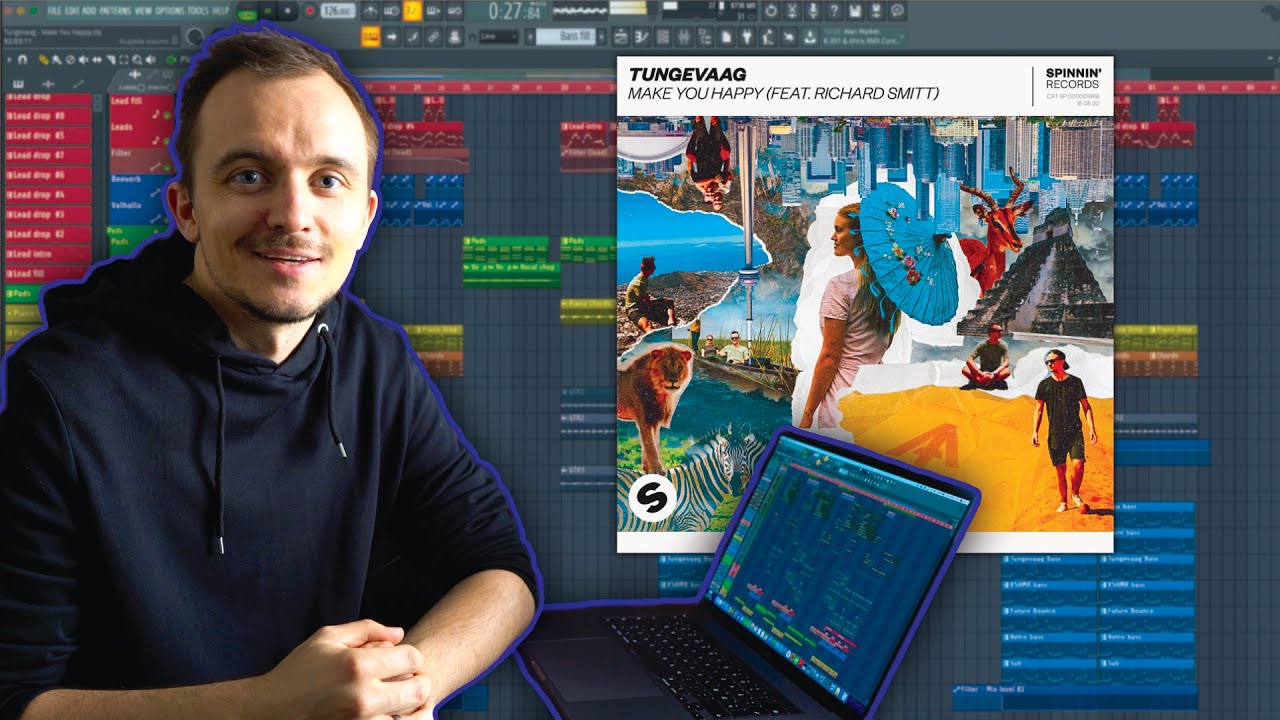Click the undo history circular arrow icon

tap(771, 11)
